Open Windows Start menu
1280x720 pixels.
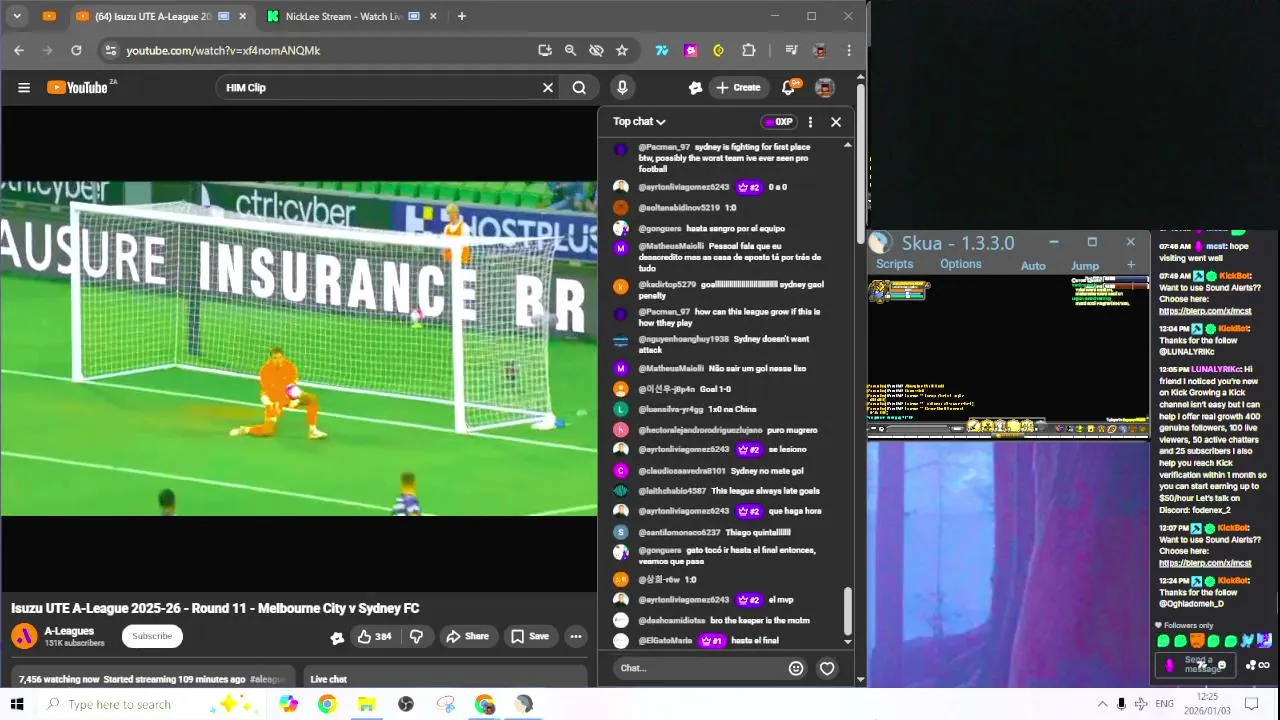tap(16, 704)
